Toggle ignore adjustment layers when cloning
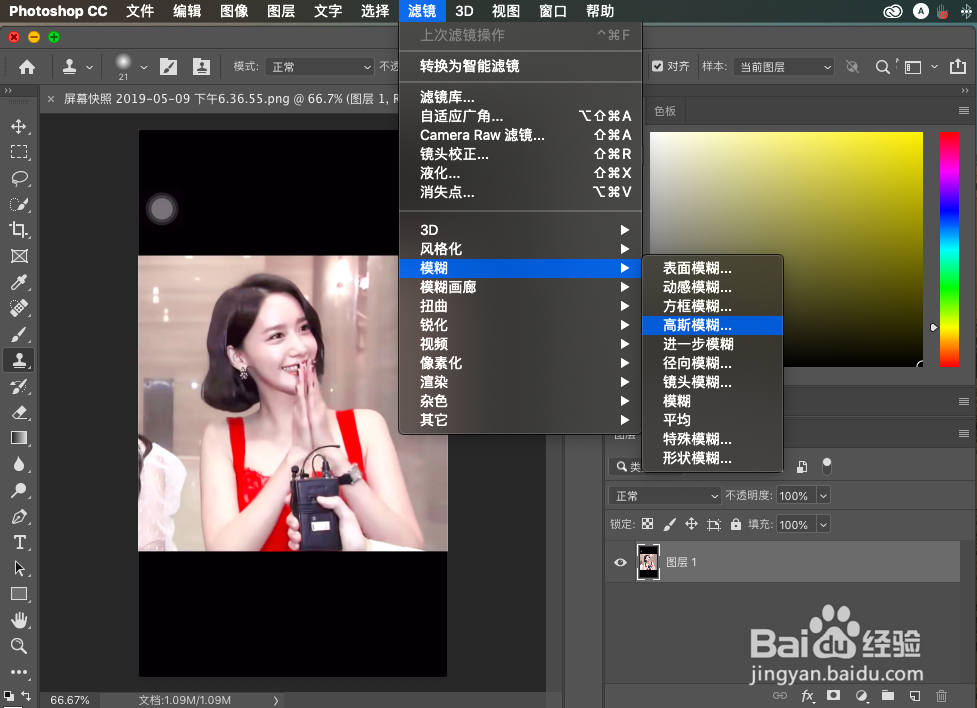The width and height of the screenshot is (977, 708). click(852, 67)
